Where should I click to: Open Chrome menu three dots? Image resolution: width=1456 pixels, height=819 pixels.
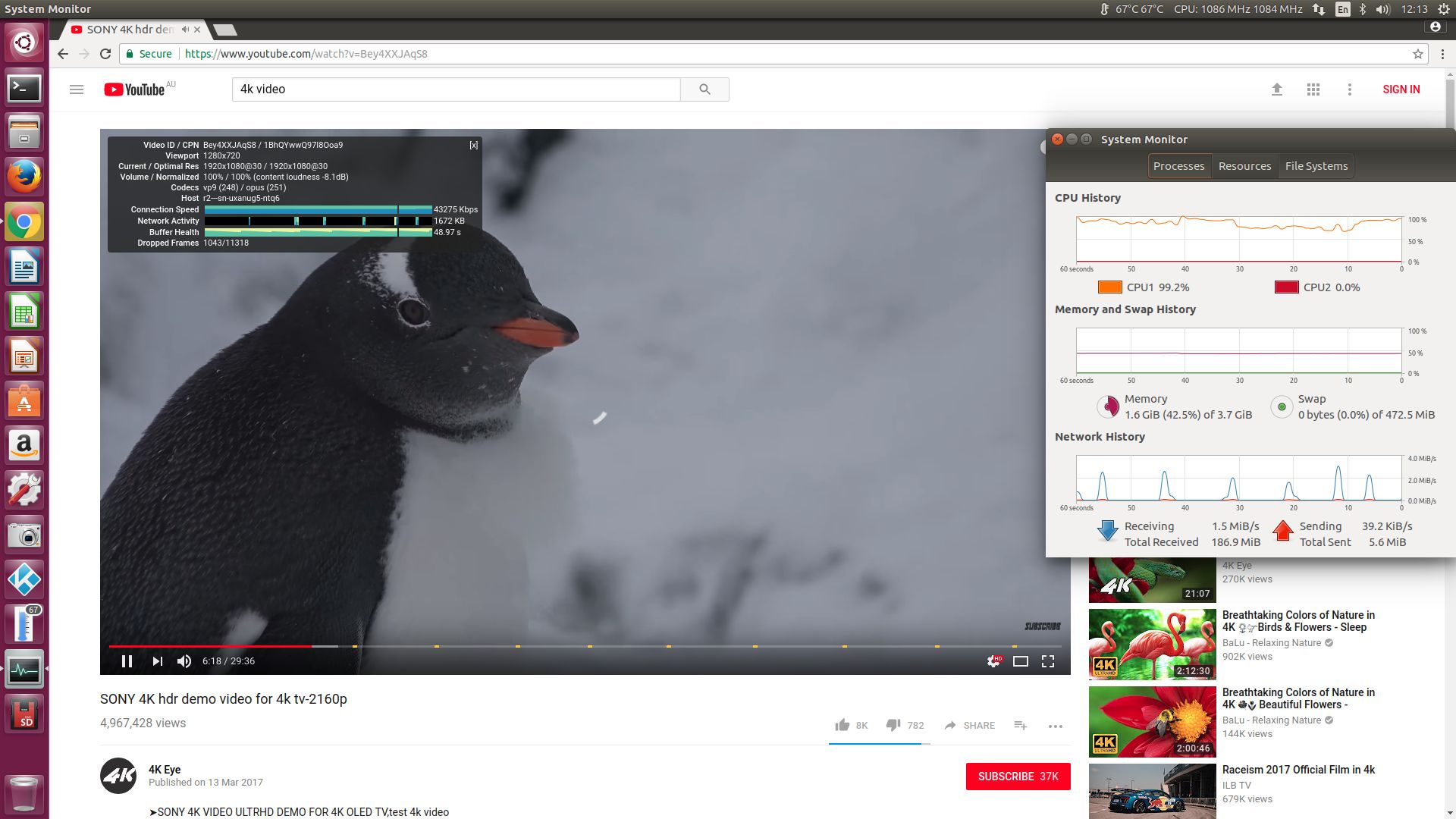click(1442, 54)
